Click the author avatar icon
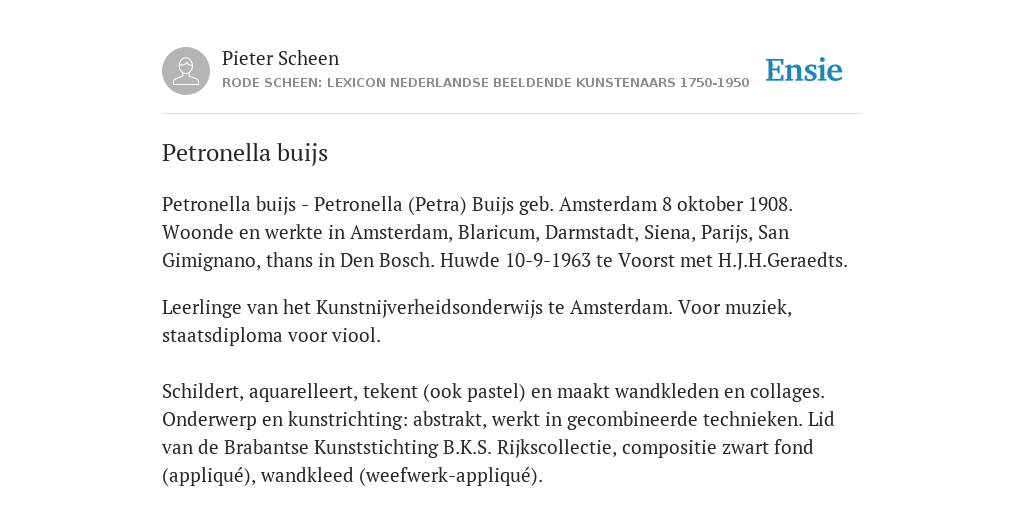Screen dimensions: 1024x512 coord(186,71)
